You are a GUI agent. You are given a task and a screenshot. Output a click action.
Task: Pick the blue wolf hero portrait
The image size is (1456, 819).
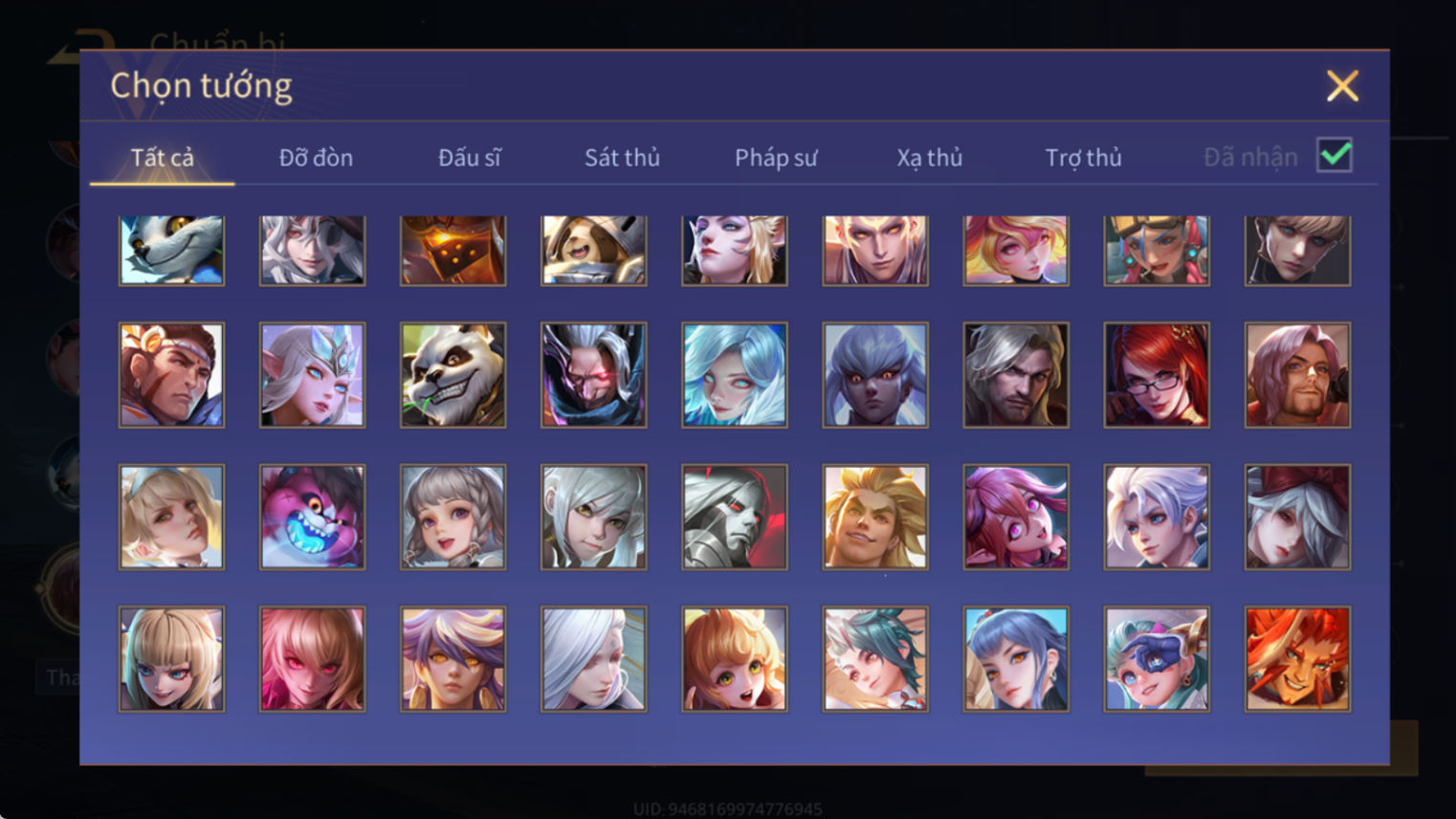click(171, 250)
